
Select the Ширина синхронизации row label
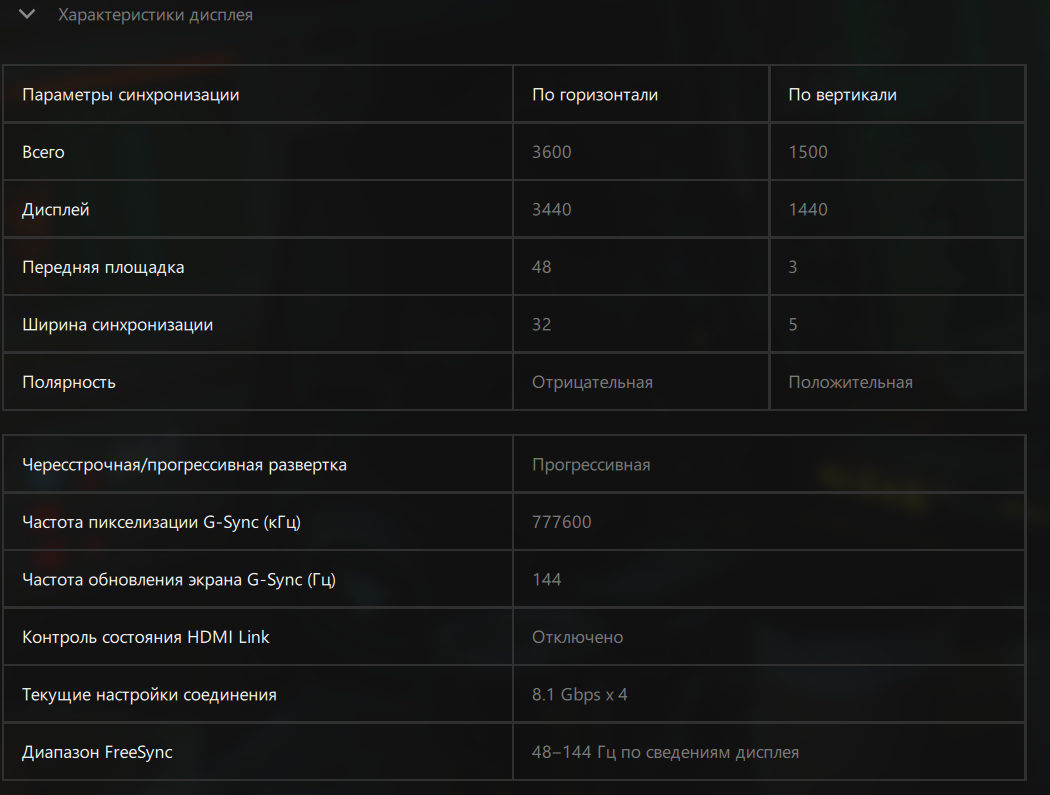click(x=117, y=325)
